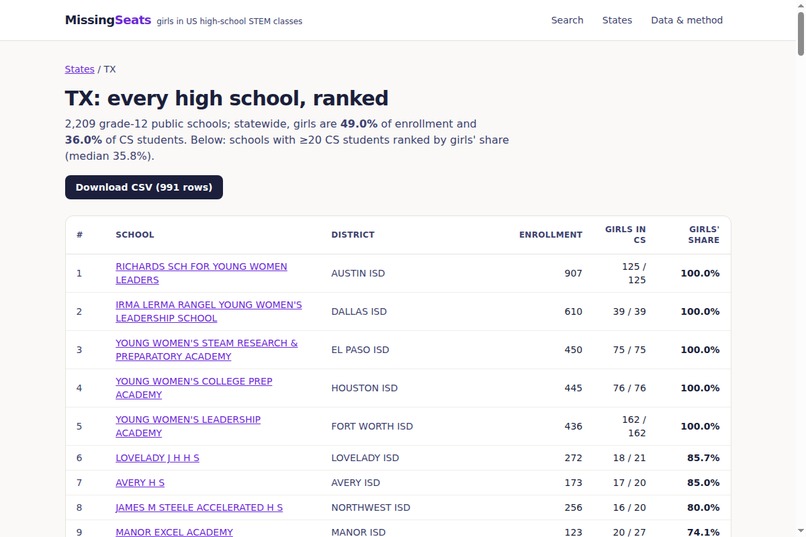Click girls' share value 80.0%

click(x=703, y=508)
